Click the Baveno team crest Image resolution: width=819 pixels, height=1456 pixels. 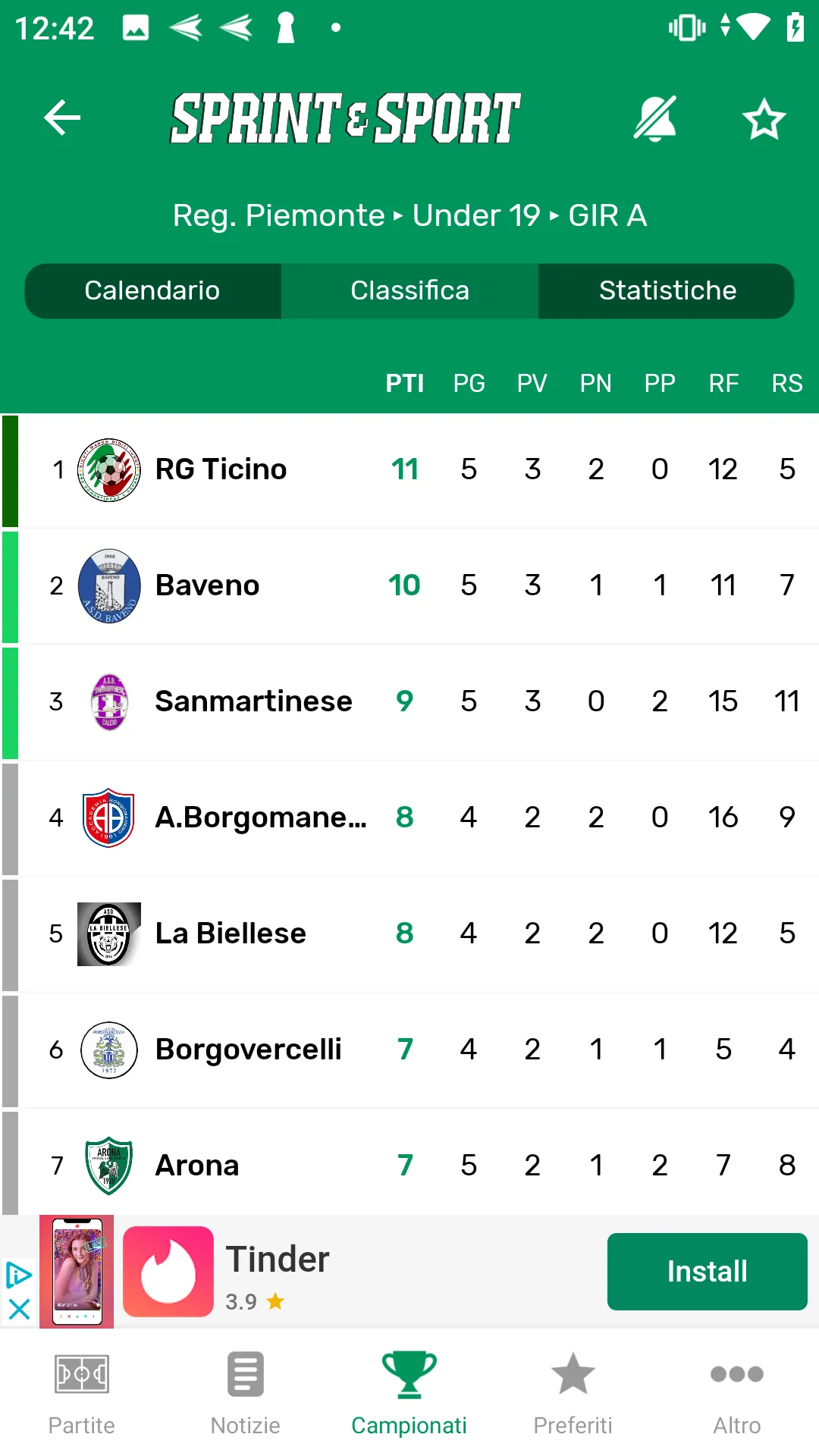tap(109, 586)
